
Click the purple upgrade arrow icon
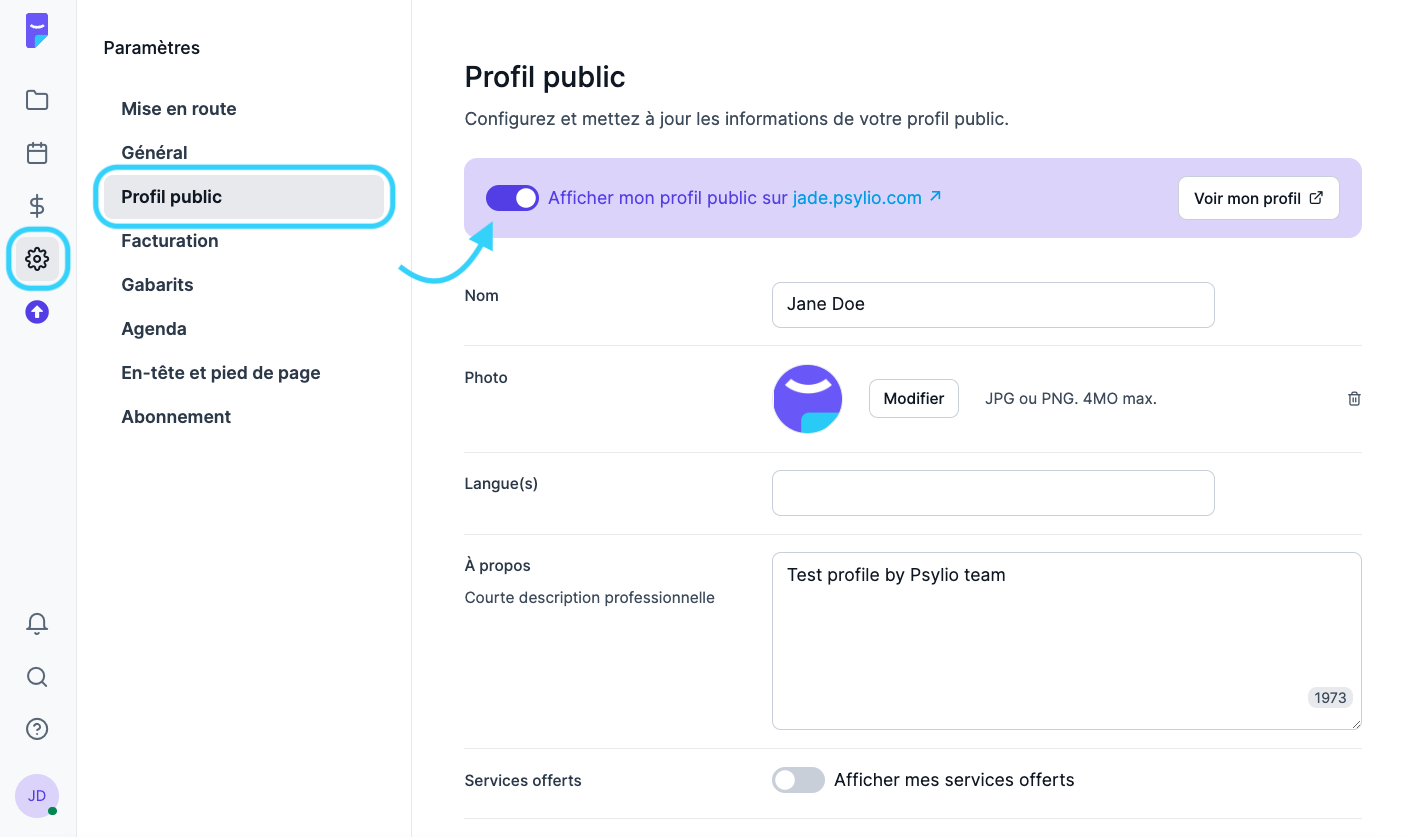[37, 312]
